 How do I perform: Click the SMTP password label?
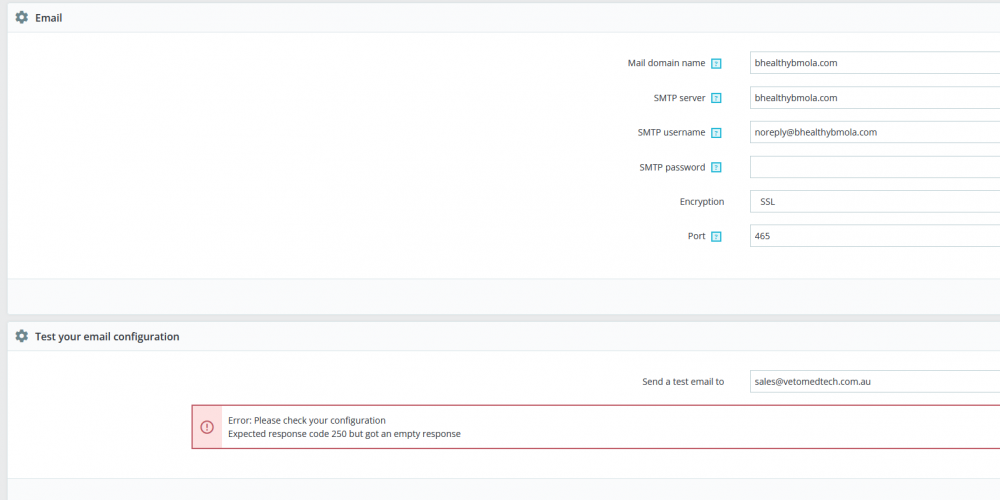(672, 167)
